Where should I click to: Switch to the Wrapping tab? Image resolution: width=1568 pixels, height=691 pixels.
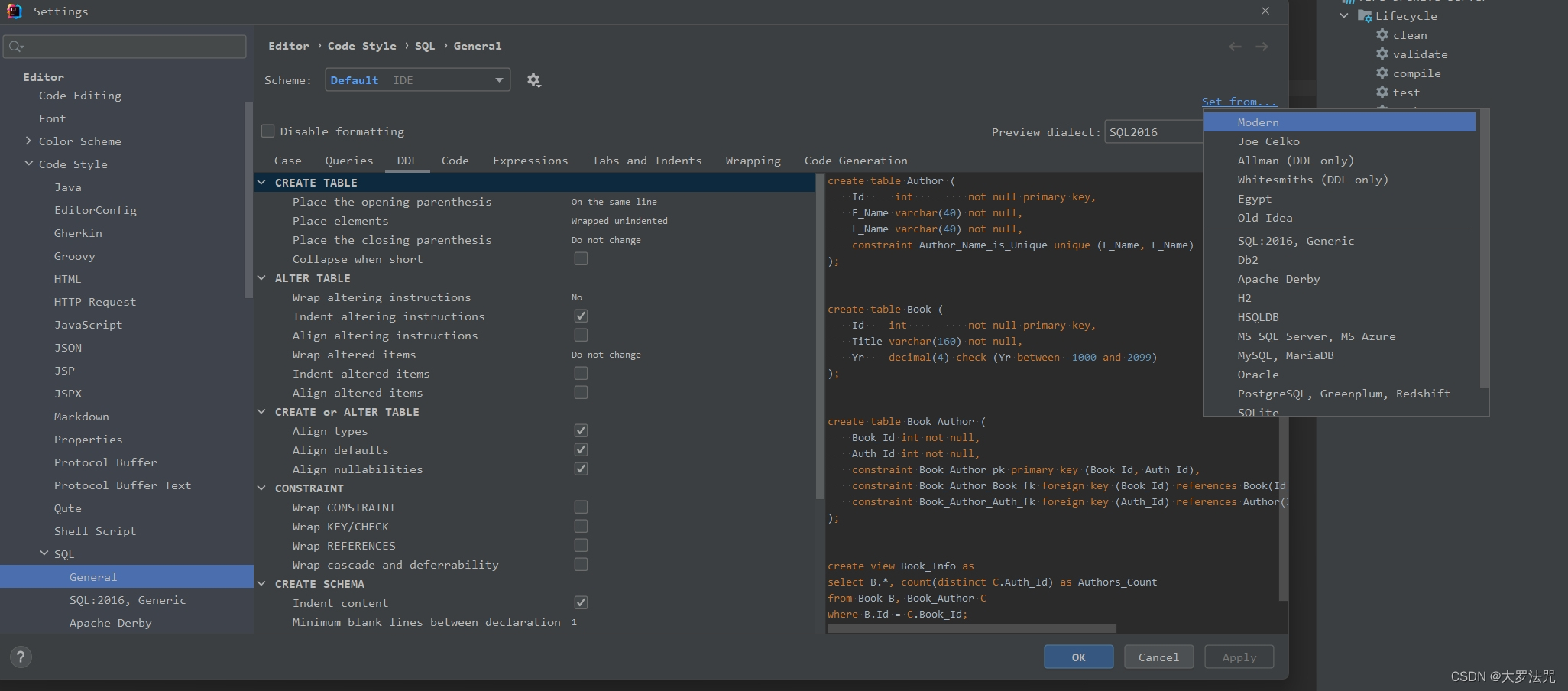753,161
